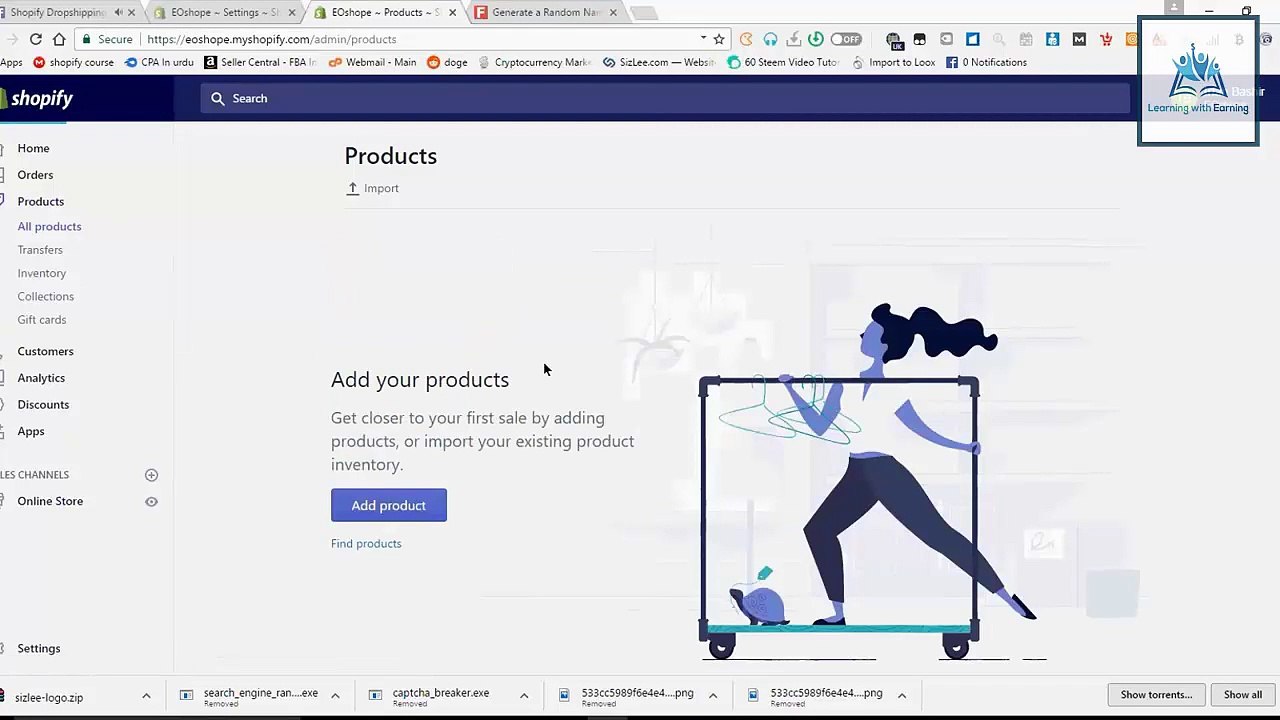
Task: Toggle the OFF extension switch
Action: point(845,39)
